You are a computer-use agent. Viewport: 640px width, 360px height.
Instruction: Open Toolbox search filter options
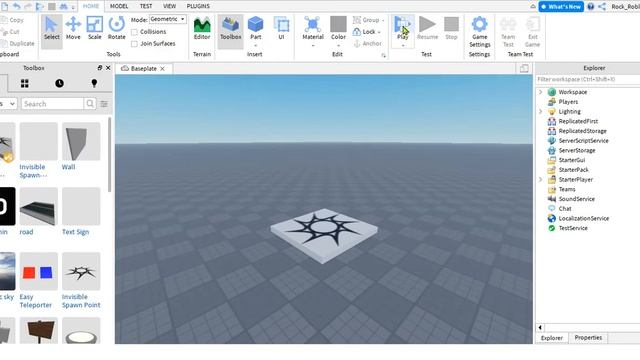click(104, 104)
